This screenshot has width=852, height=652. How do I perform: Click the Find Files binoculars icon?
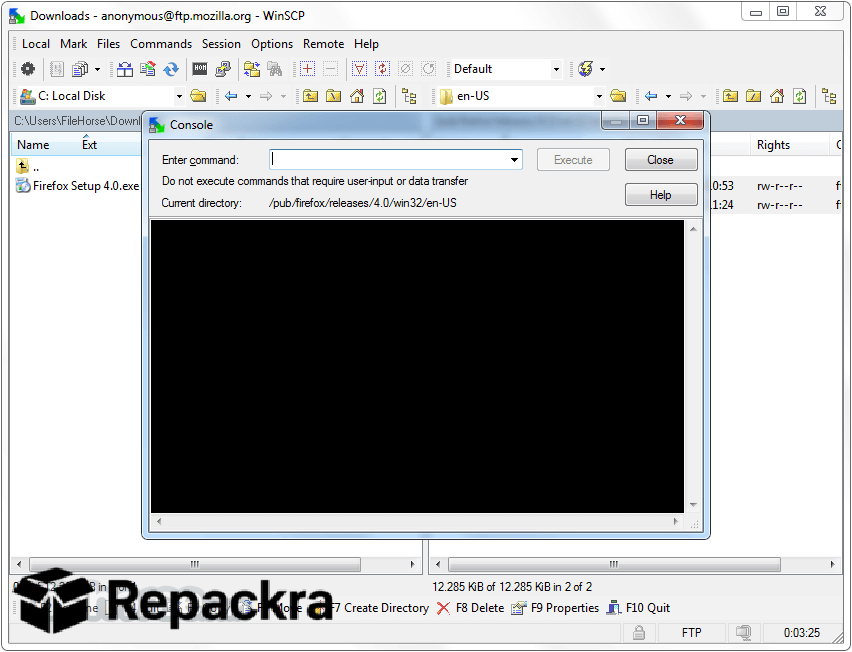tap(275, 69)
